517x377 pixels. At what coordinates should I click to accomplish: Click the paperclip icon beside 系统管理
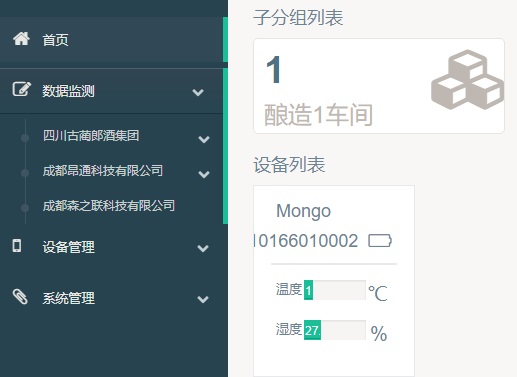pos(20,297)
